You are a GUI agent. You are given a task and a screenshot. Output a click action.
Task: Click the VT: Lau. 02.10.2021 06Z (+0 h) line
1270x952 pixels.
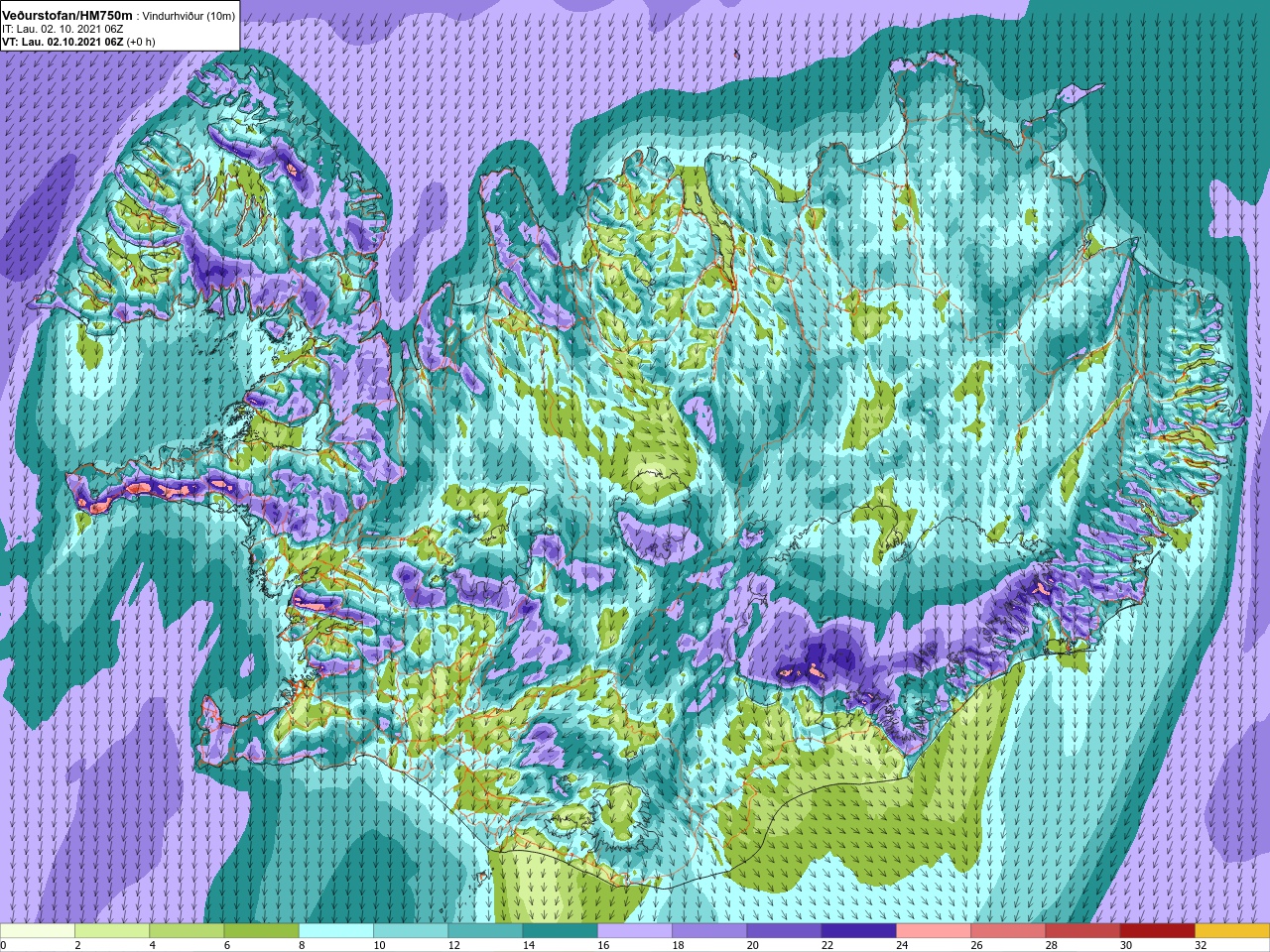pyautogui.click(x=78, y=43)
